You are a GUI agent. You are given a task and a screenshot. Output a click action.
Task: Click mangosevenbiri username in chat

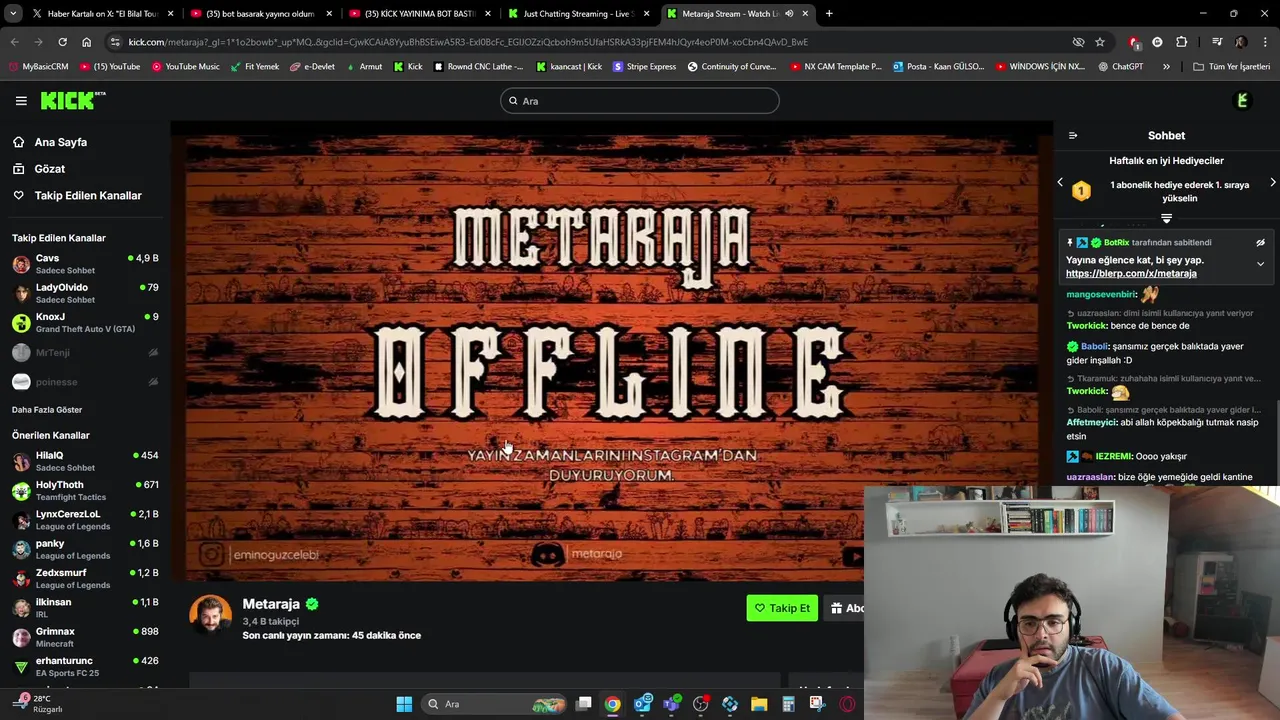(1101, 295)
